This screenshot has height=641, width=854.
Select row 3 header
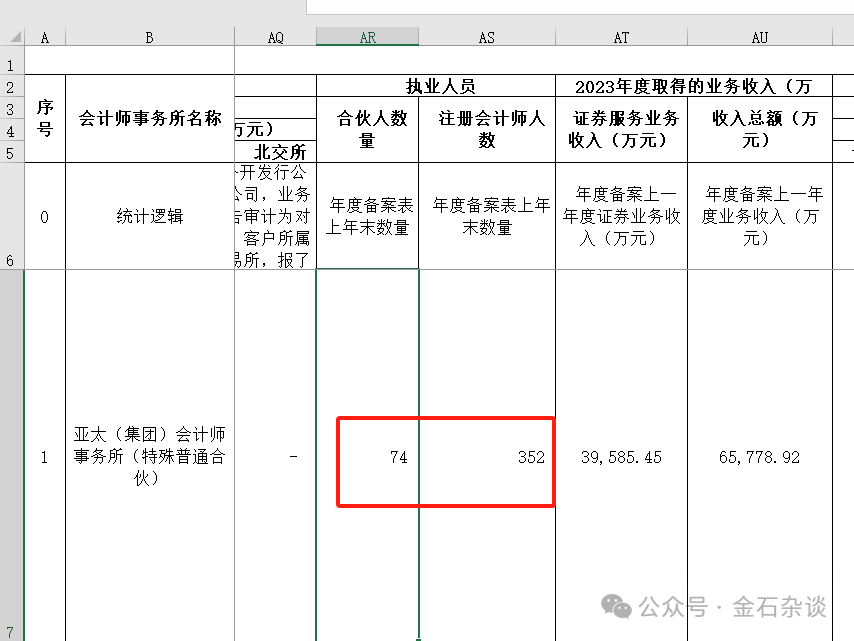point(11,108)
